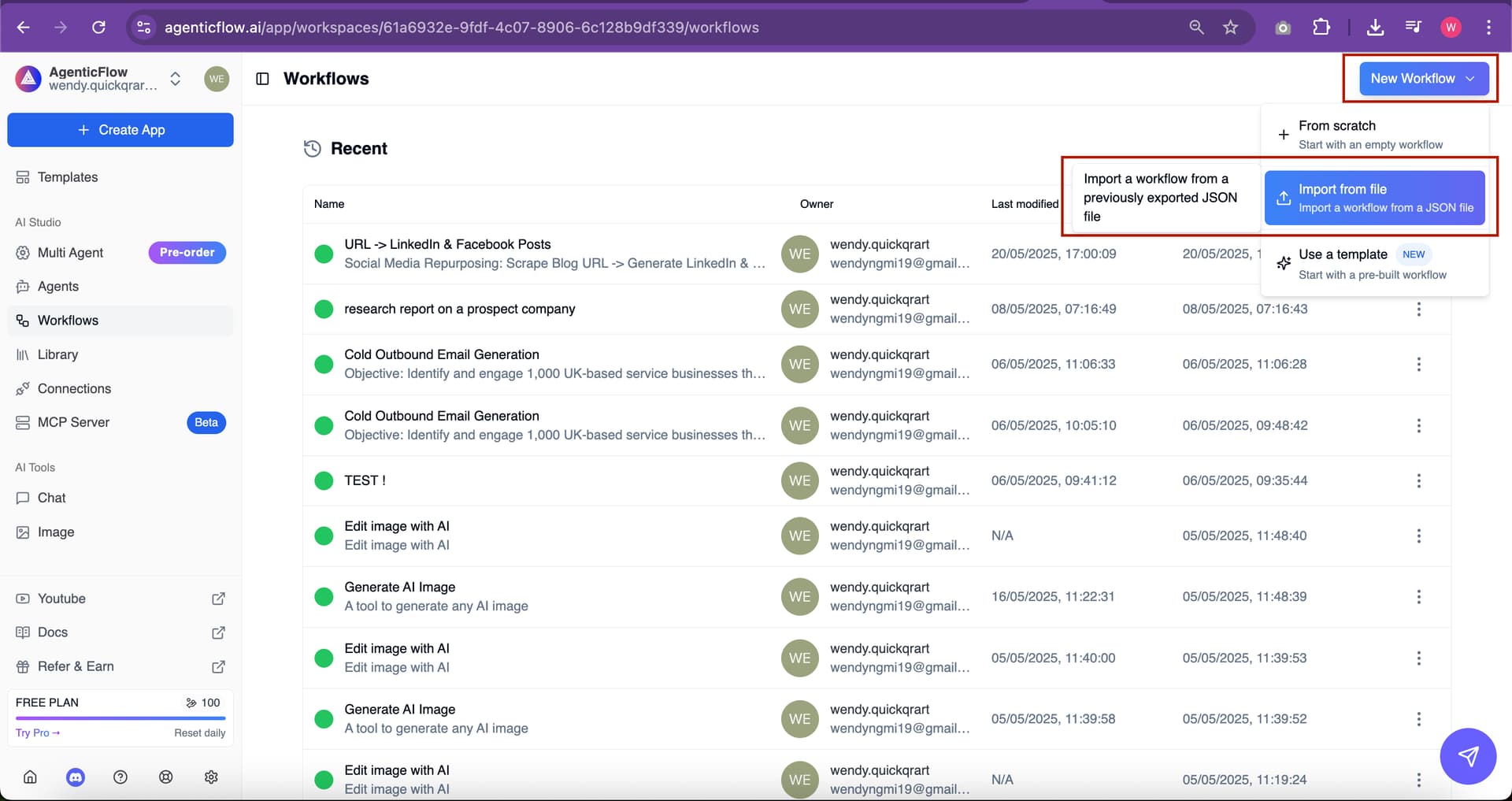Open browser downloads icon
The image size is (1512, 801).
1375,28
